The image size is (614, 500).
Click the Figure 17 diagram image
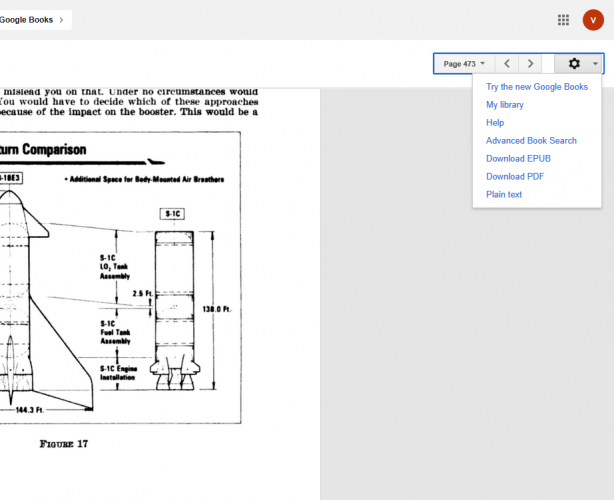point(120,278)
